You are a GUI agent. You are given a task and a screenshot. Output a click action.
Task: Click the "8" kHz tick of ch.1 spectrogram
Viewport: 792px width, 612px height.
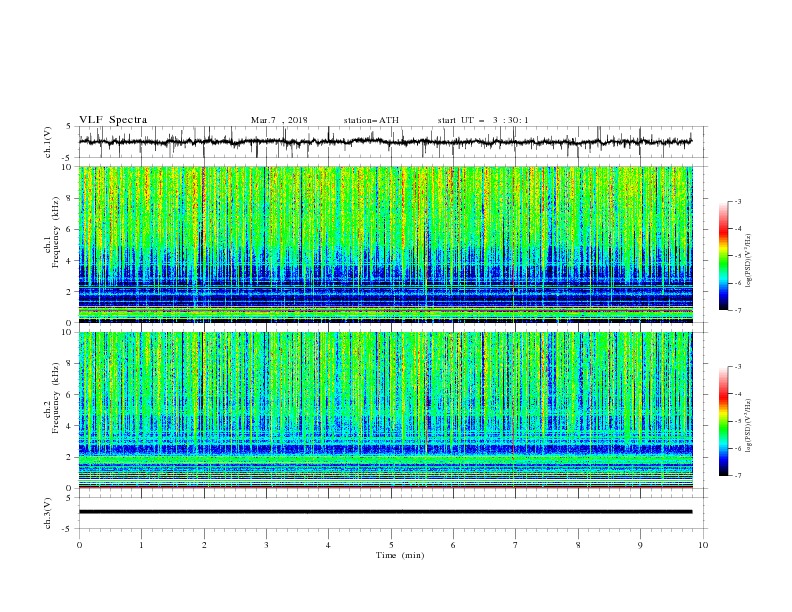pyautogui.click(x=71, y=198)
